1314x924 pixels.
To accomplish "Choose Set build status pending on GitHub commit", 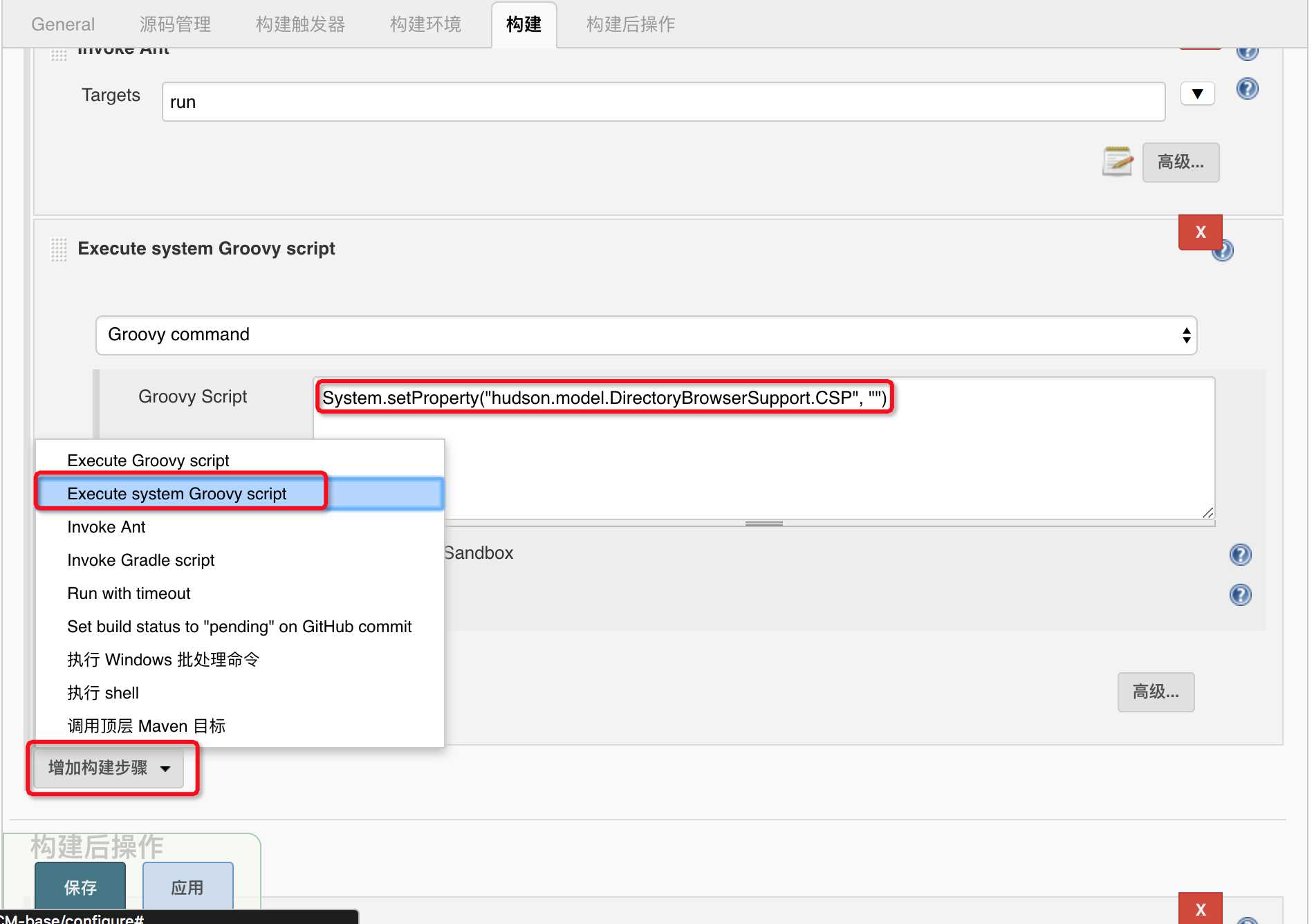I will point(239,627).
